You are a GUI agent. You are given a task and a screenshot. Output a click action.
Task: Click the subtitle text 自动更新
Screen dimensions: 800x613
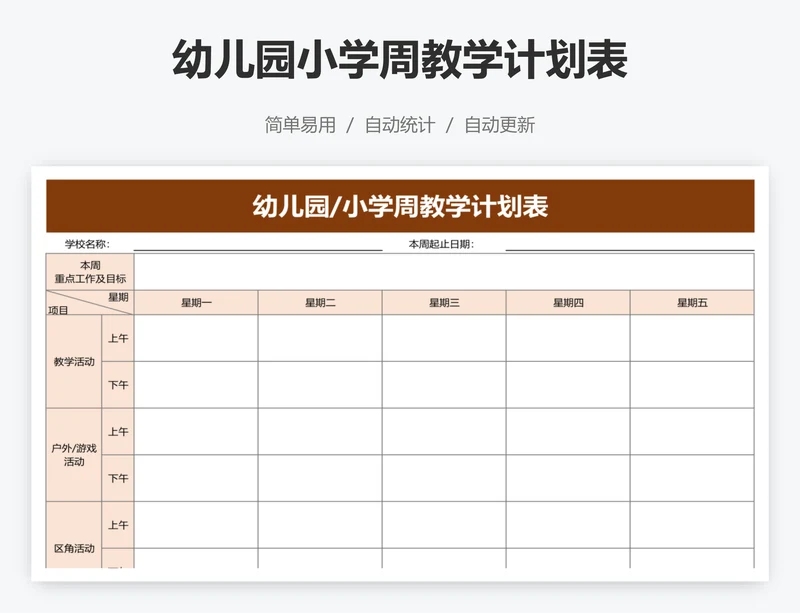tap(499, 125)
